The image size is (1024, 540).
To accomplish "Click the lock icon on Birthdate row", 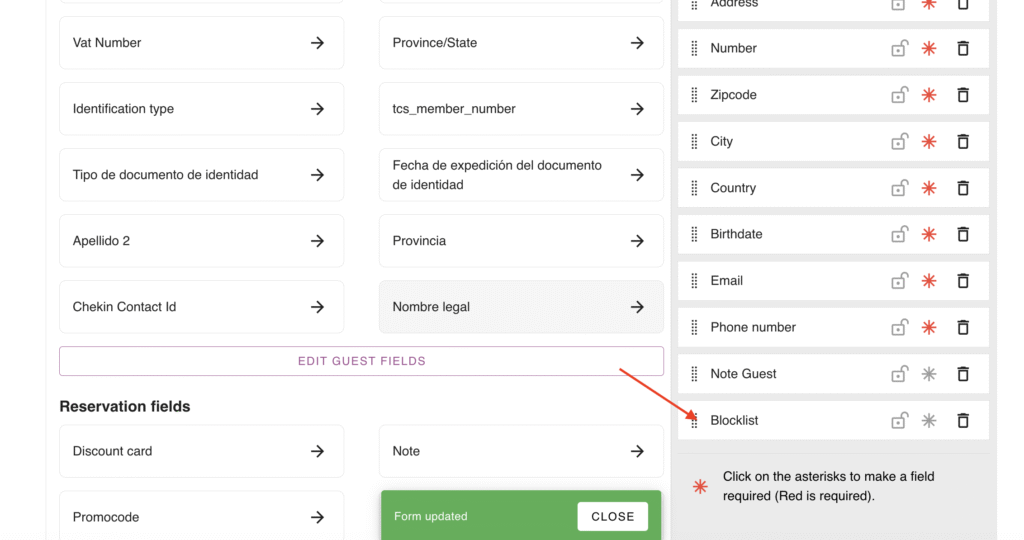I will [899, 234].
